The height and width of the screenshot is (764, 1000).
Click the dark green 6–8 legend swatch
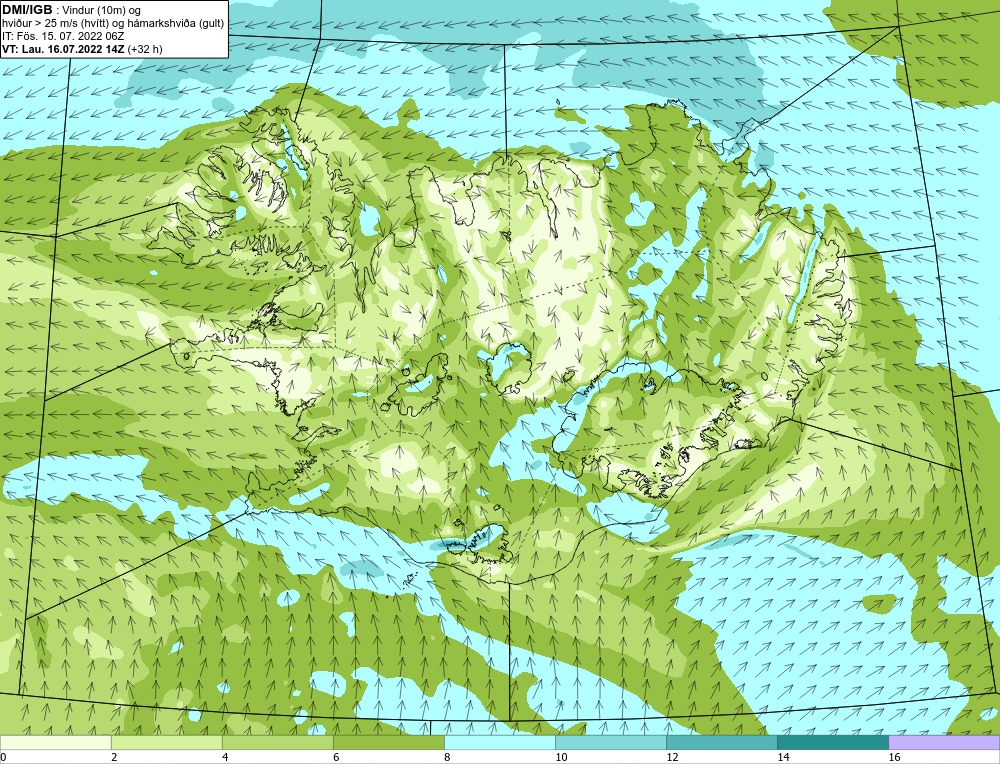coord(388,743)
